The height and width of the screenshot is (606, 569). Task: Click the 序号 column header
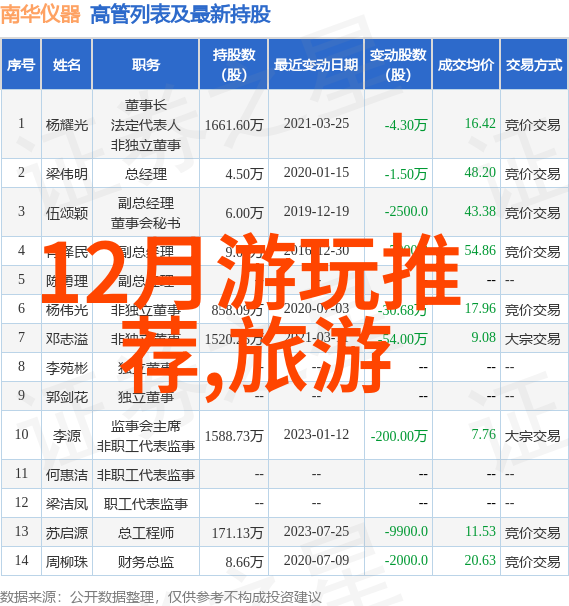(x=21, y=65)
